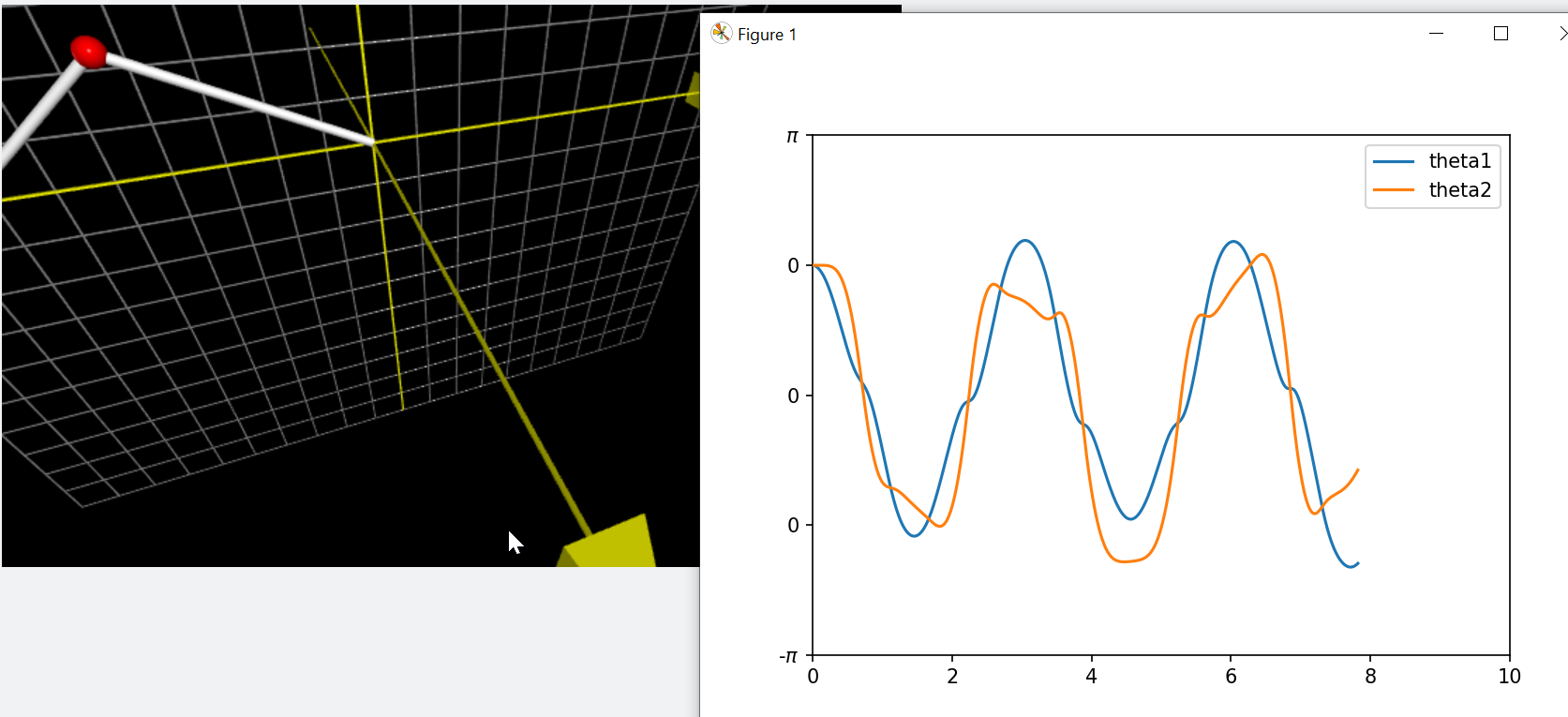
Task: Click the end point of orange theta2 curve
Action: (1358, 470)
